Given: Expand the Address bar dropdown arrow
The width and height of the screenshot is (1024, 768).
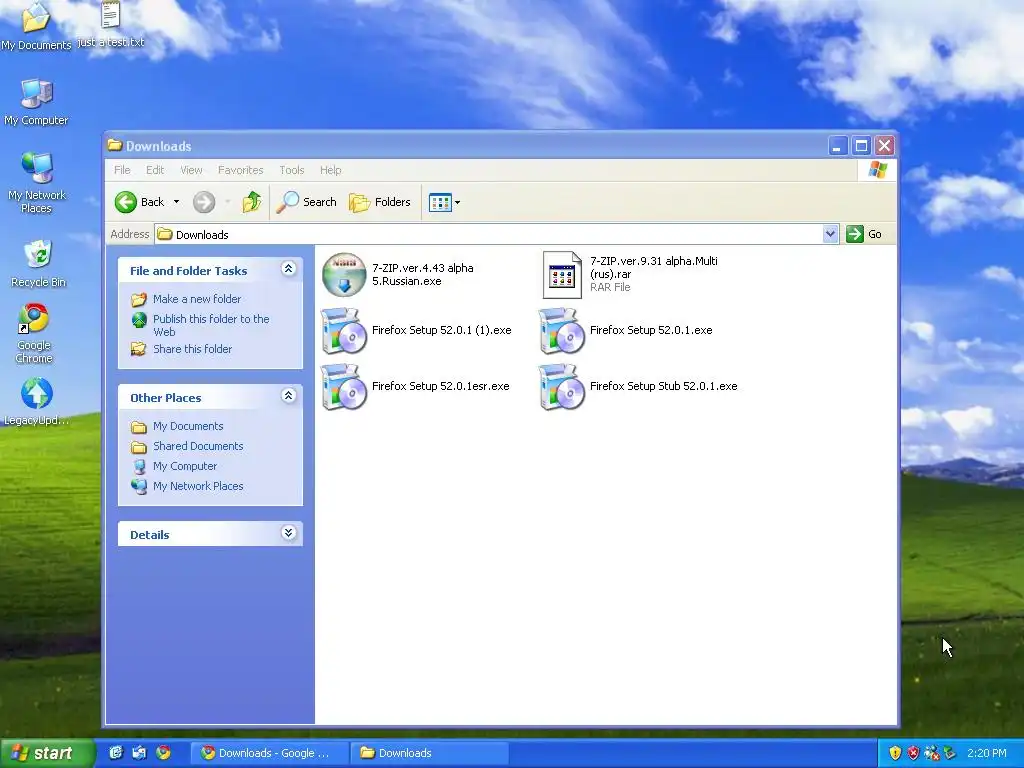Looking at the screenshot, I should click(x=830, y=234).
